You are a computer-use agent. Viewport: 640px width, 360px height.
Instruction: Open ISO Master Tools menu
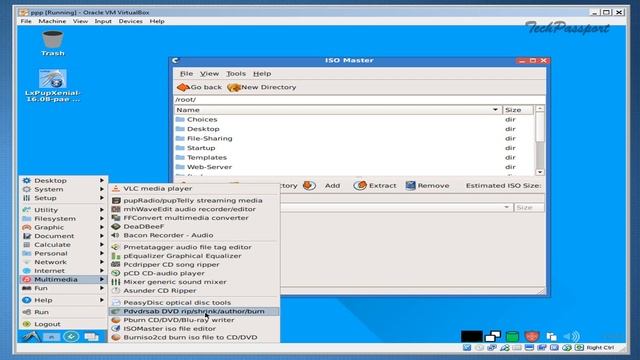(x=236, y=73)
